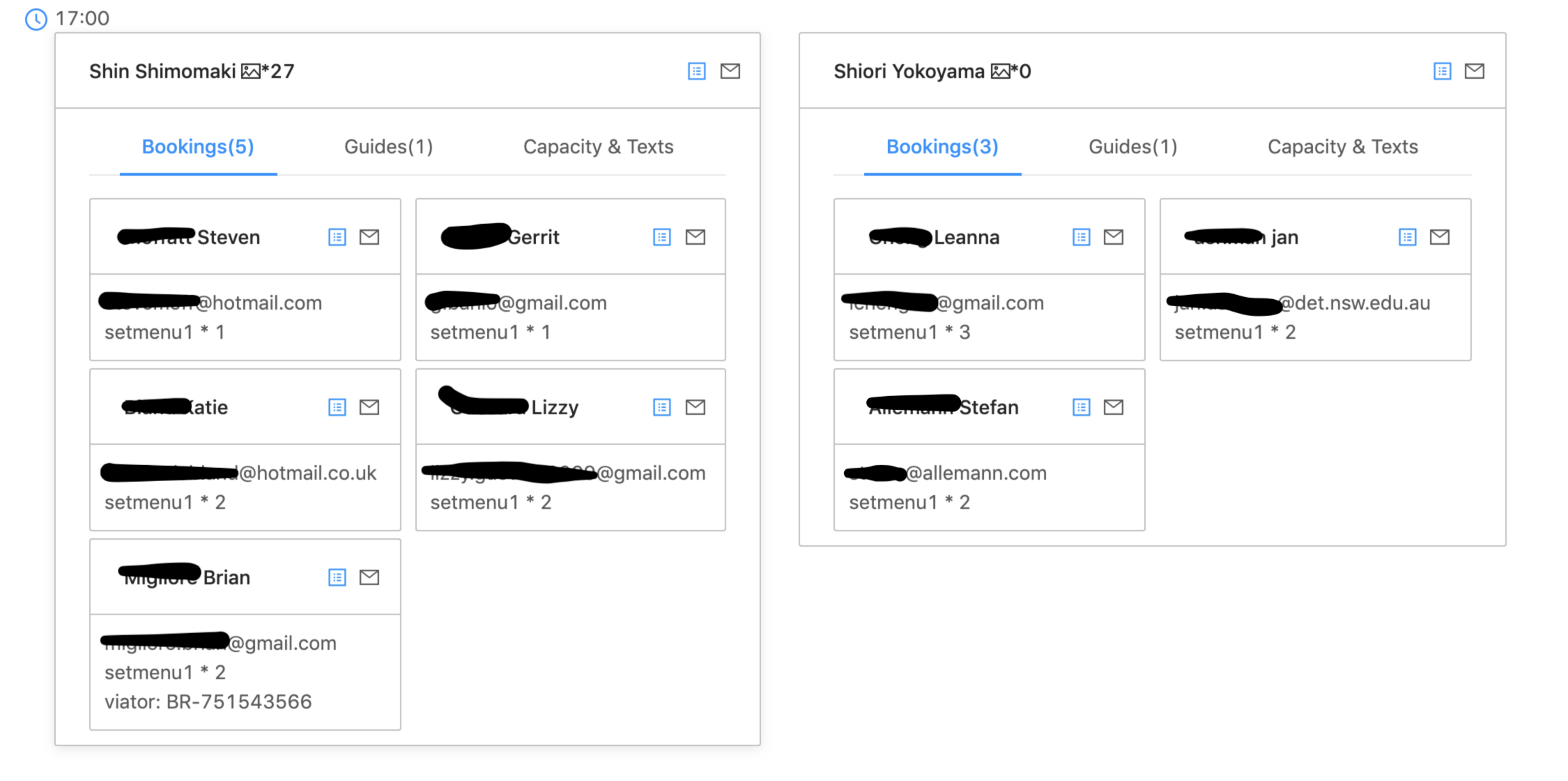Open Shin Shimomaki's Capacity & Texts tab

(x=598, y=147)
